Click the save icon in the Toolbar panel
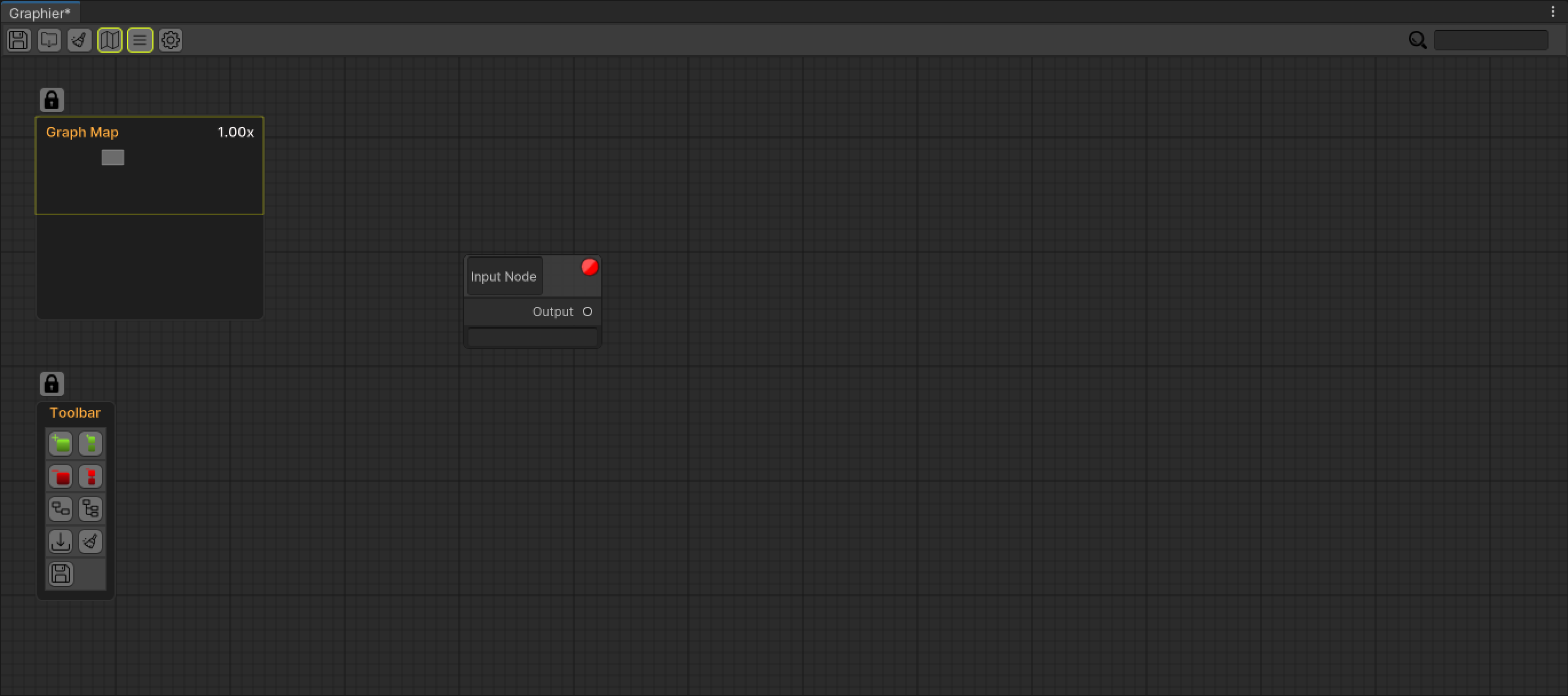 coord(60,574)
